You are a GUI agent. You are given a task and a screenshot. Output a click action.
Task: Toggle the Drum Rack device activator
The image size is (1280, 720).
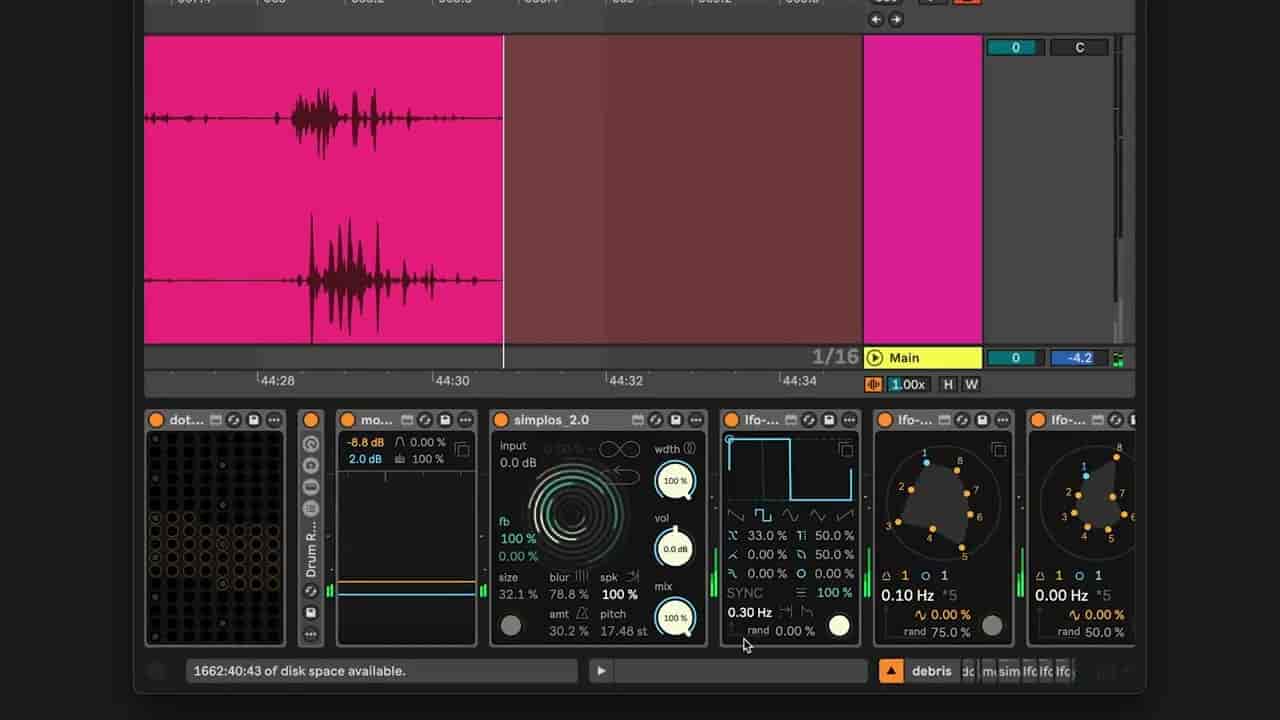(x=311, y=420)
